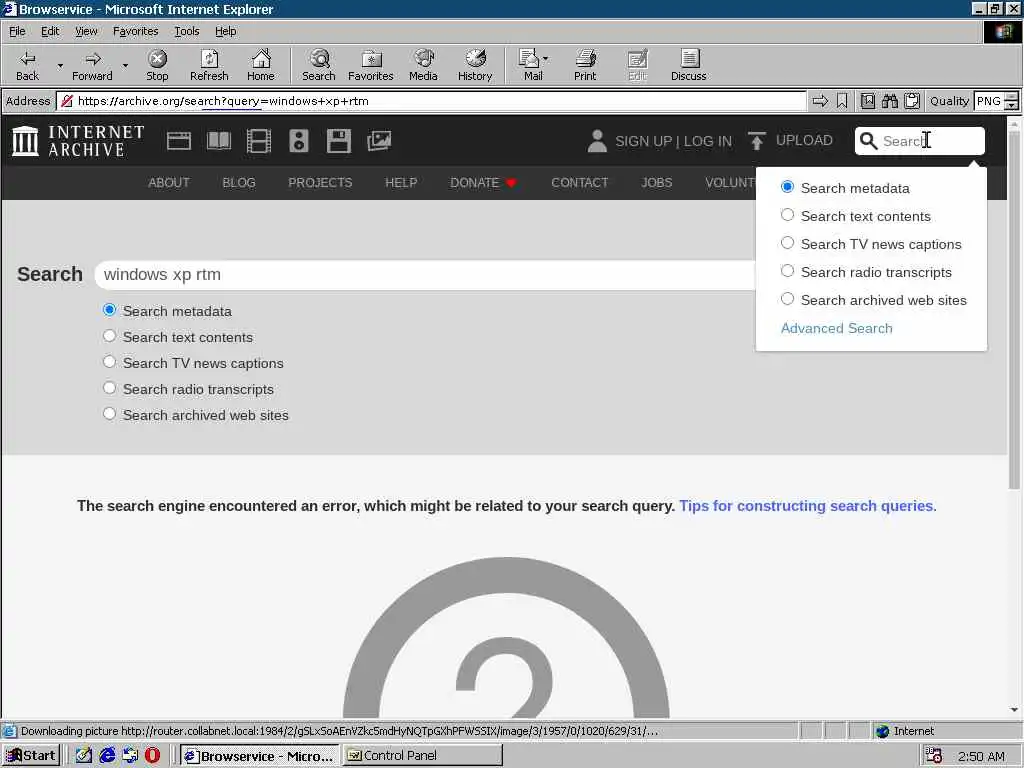The width and height of the screenshot is (1024, 768).
Task: Open the IE Search toolbar pane
Action: pyautogui.click(x=319, y=65)
